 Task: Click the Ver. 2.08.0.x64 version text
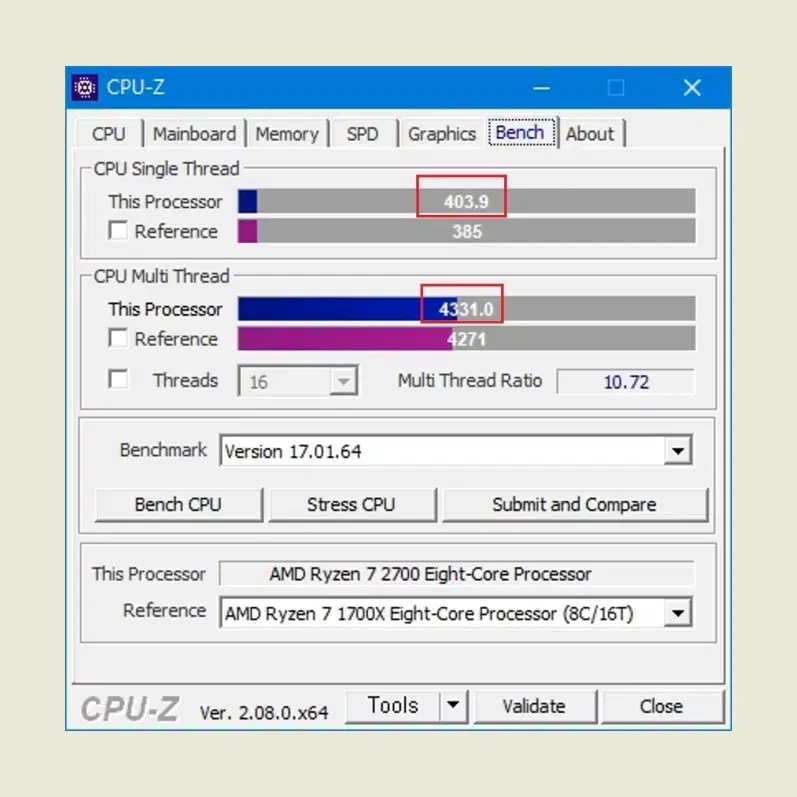coord(264,713)
